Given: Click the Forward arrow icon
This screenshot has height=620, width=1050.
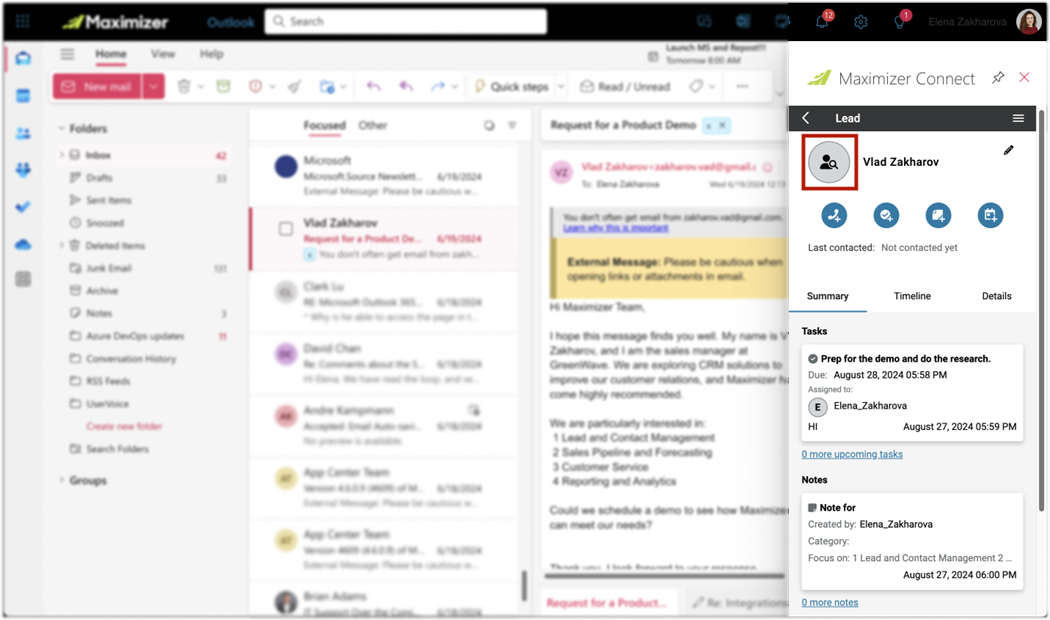Looking at the screenshot, I should [438, 86].
